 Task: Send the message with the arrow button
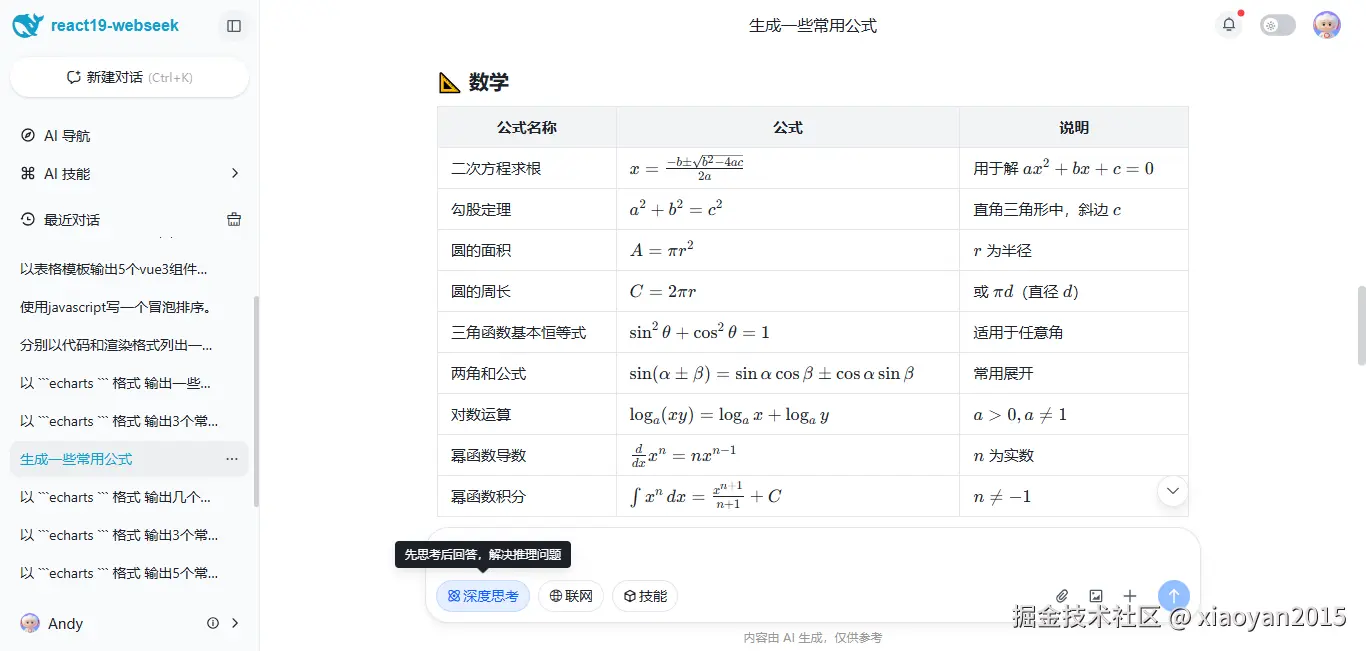[1174, 596]
